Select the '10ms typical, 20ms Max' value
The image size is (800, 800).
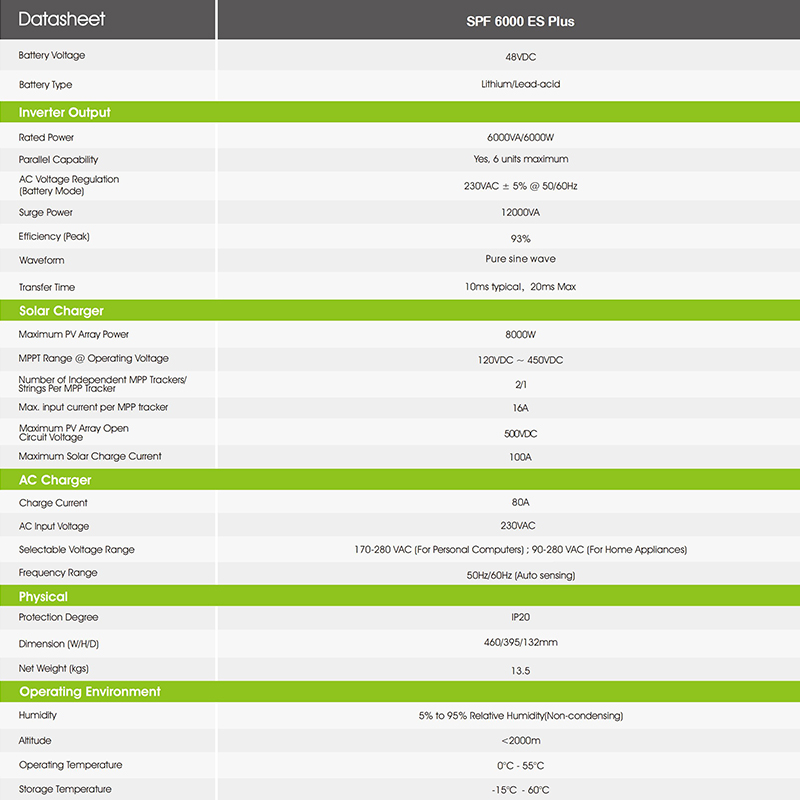(x=520, y=287)
